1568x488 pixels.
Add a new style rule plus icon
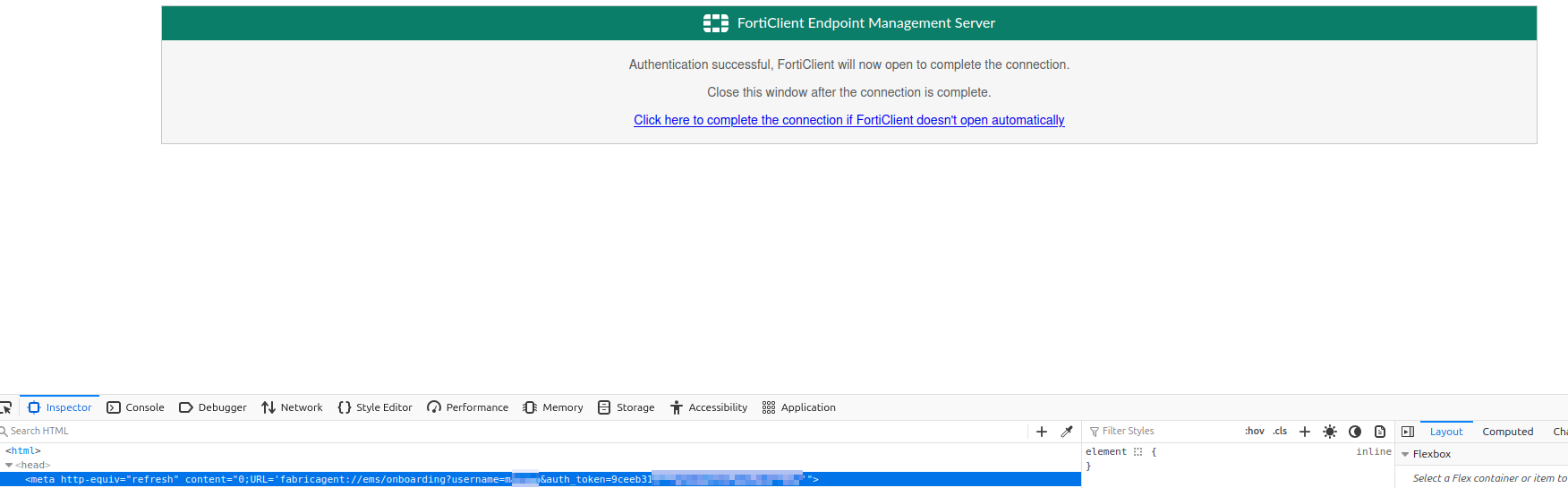coord(1305,432)
